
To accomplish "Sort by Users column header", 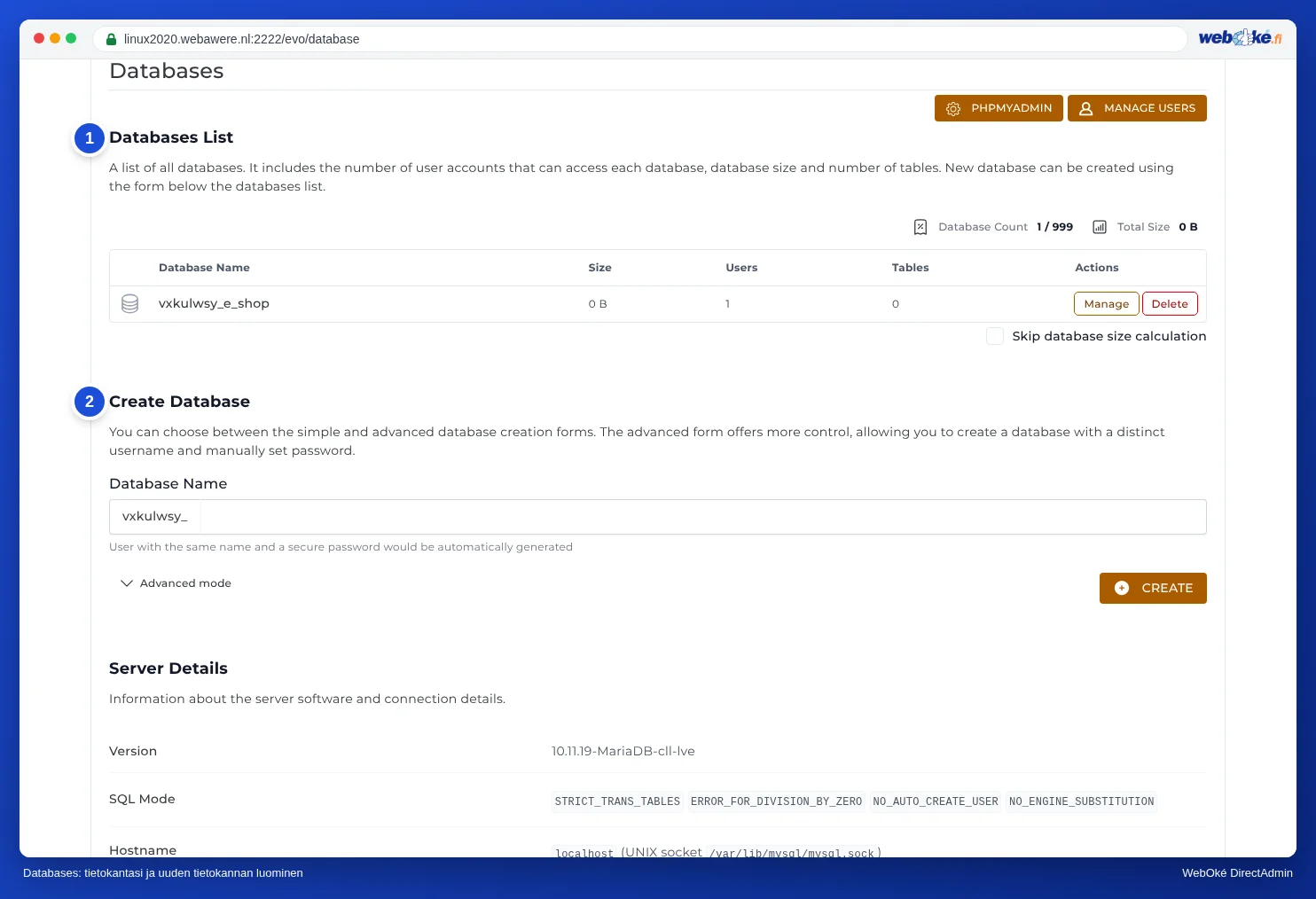I will [x=741, y=268].
